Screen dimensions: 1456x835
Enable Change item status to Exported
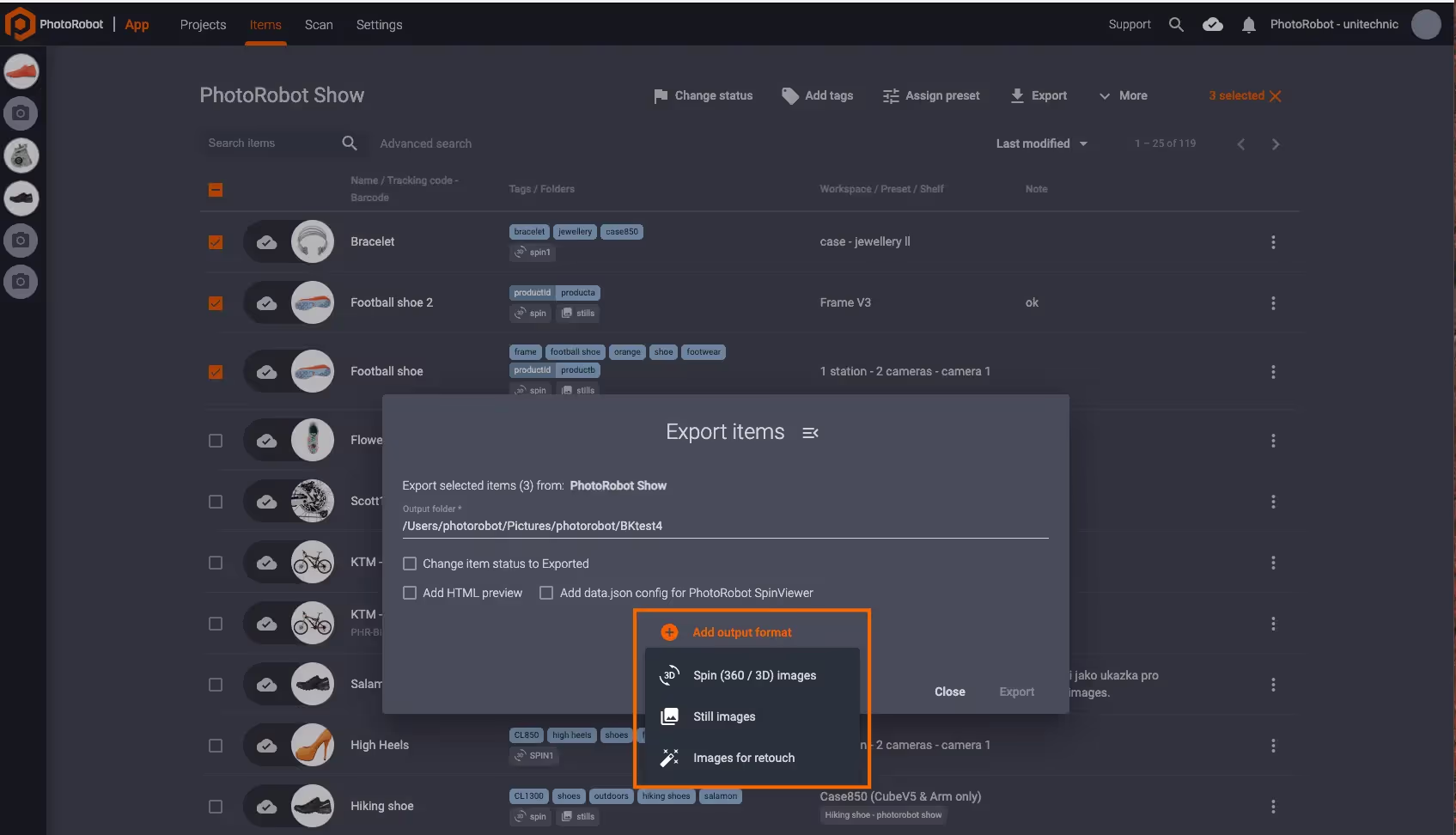410,564
